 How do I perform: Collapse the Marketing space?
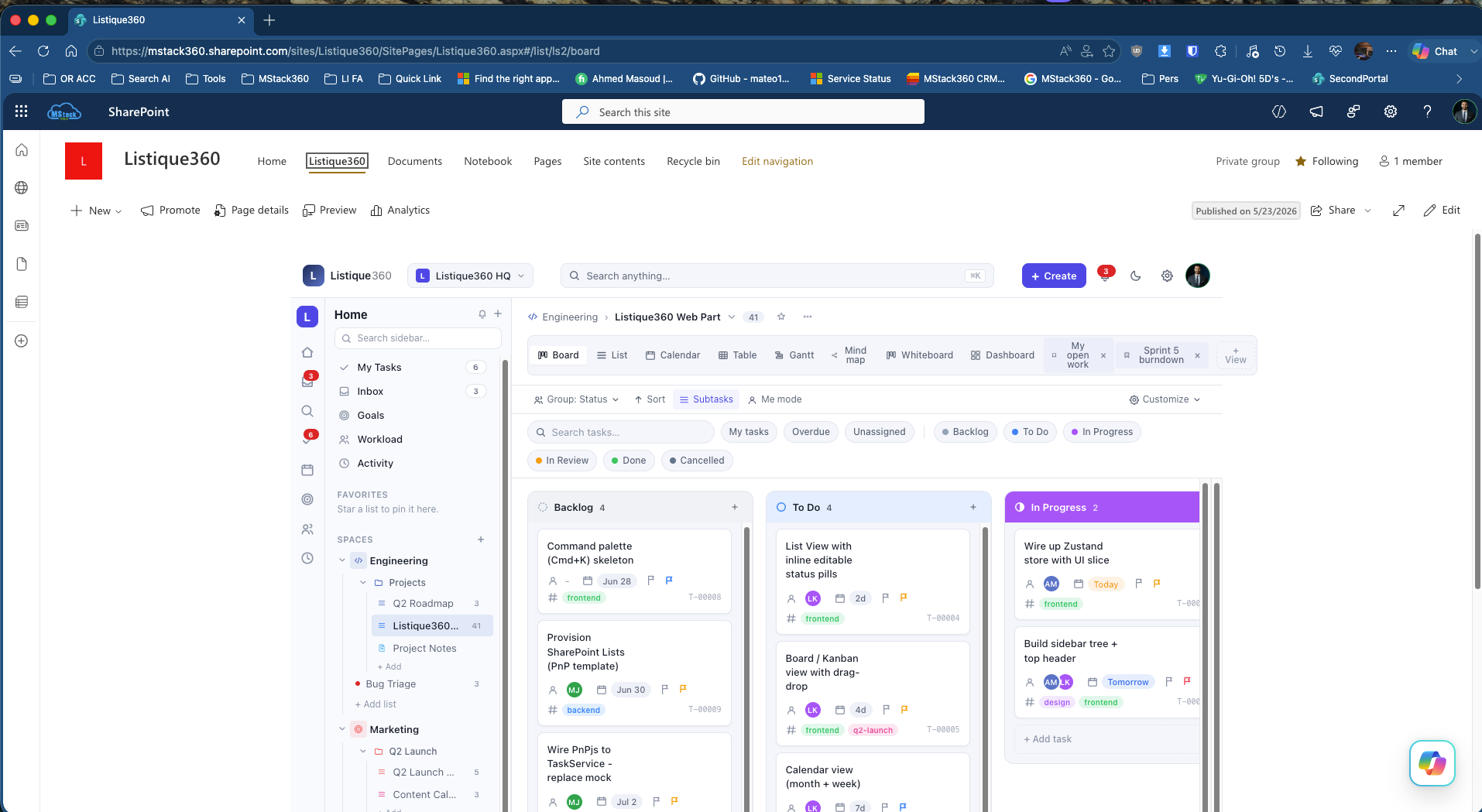(342, 729)
